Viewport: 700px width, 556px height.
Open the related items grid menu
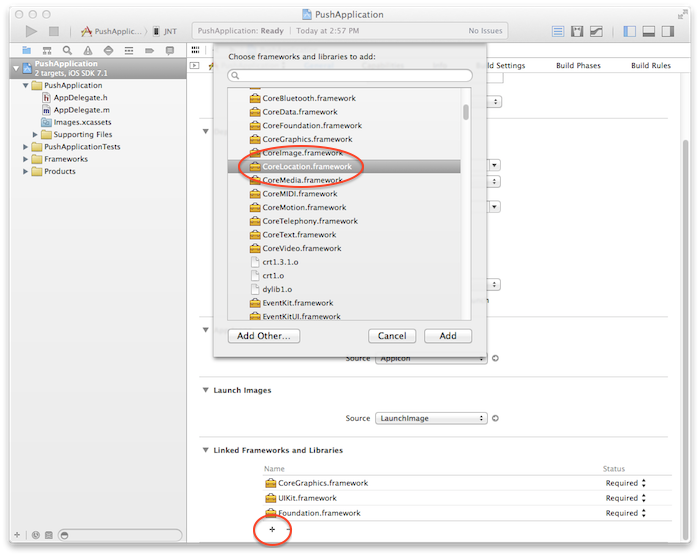pyautogui.click(x=195, y=50)
